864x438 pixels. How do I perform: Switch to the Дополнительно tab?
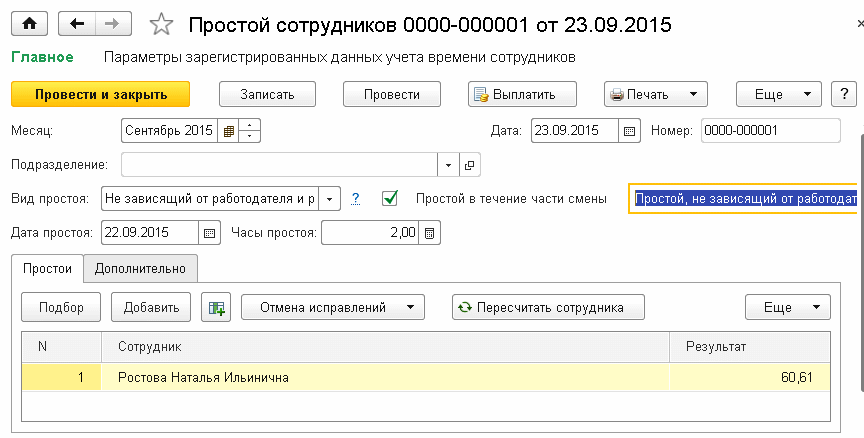pyautogui.click(x=140, y=269)
